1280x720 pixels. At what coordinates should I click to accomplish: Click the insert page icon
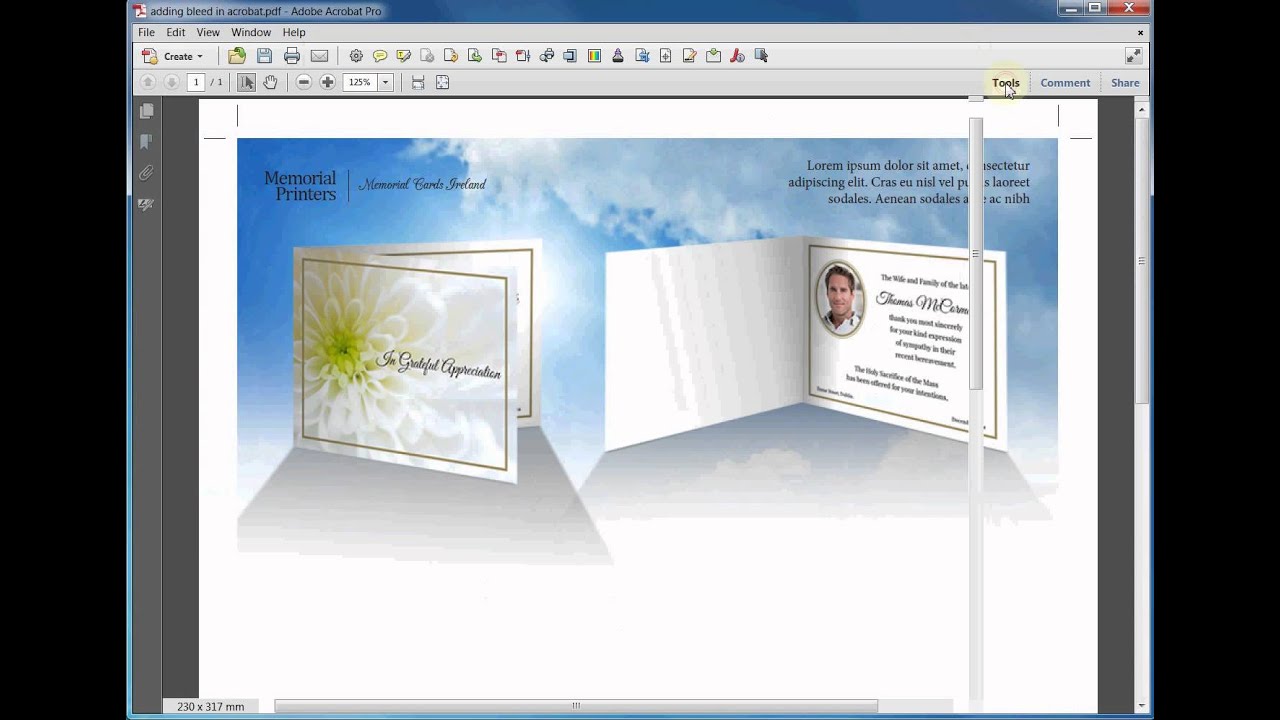pyautogui.click(x=665, y=56)
